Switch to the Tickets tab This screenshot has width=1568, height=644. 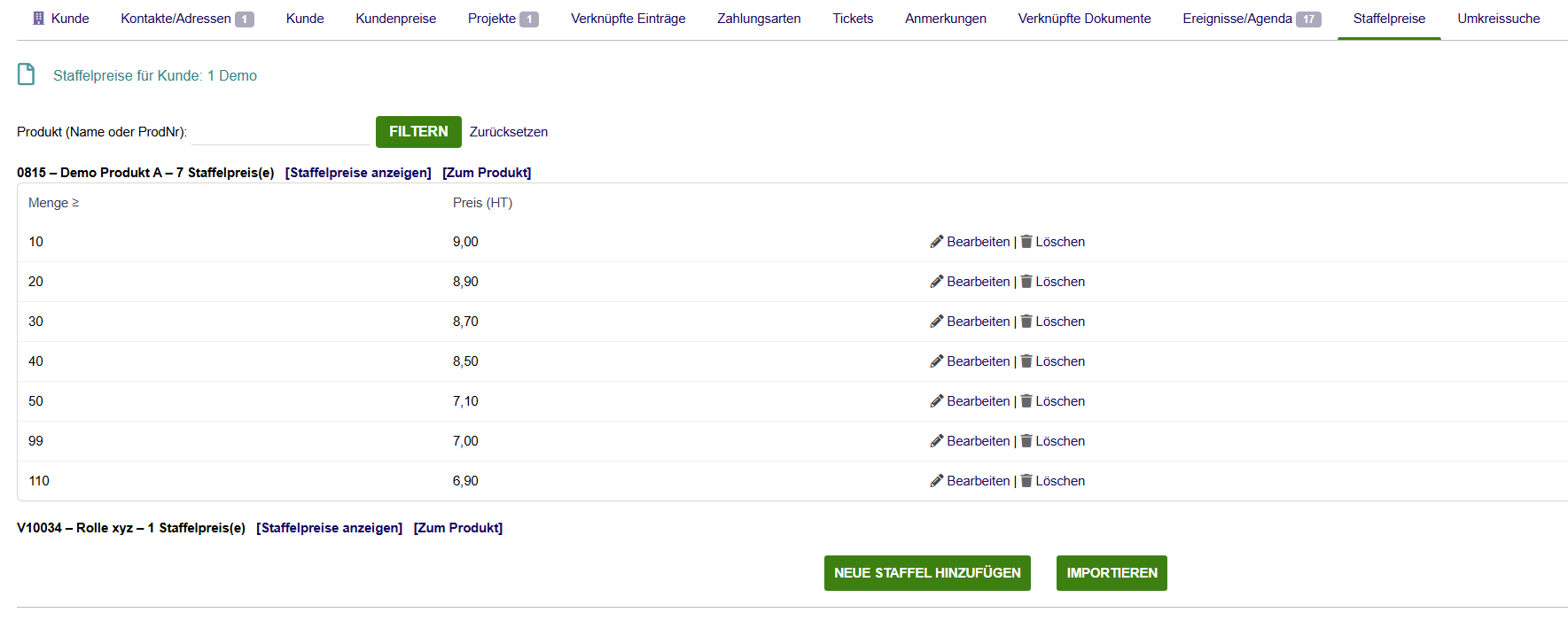tap(853, 19)
